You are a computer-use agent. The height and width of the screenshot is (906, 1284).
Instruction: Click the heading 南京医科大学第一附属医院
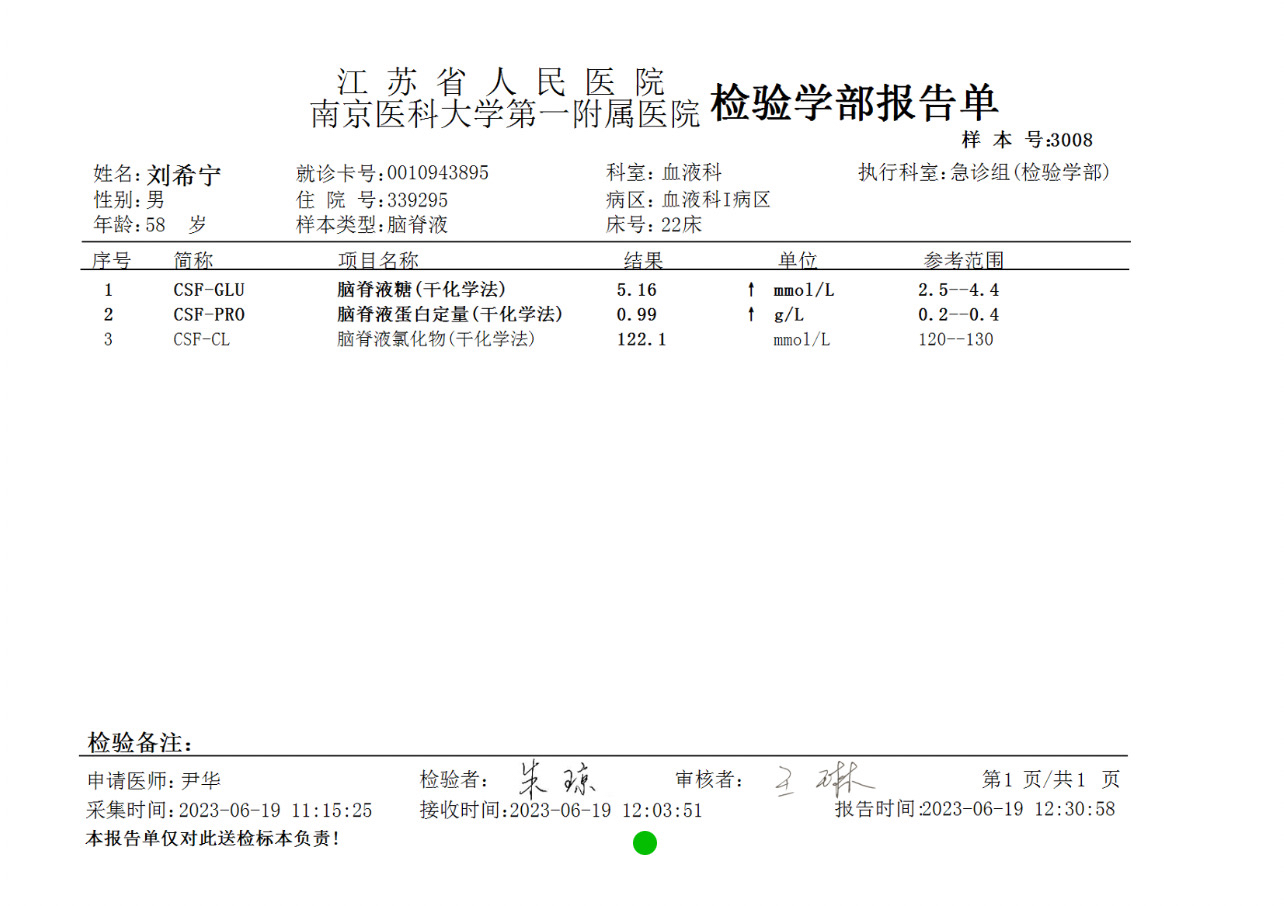tap(505, 114)
